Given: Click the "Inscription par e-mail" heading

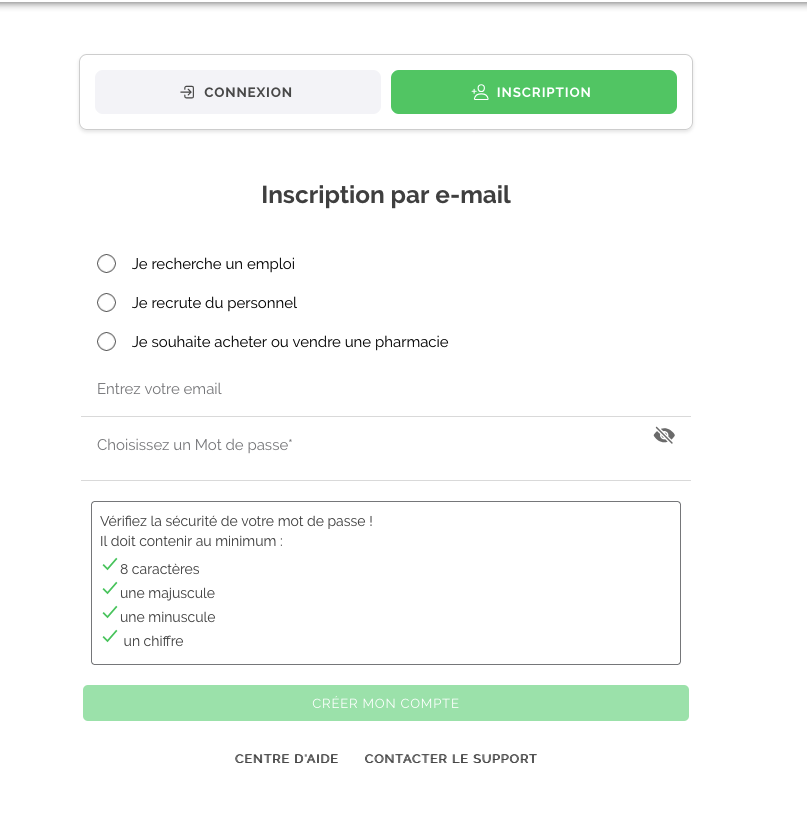Looking at the screenshot, I should coord(386,195).
